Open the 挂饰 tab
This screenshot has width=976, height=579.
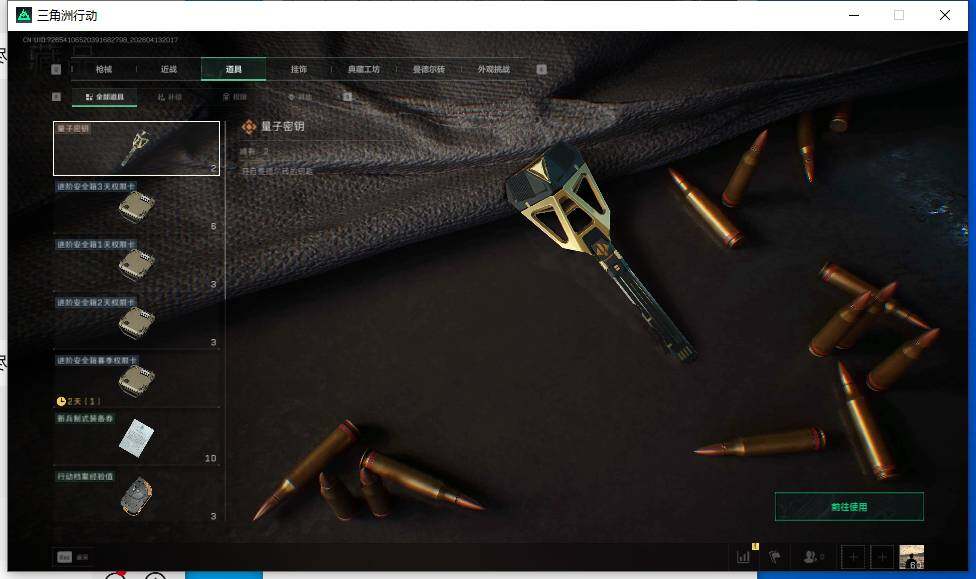click(x=298, y=69)
